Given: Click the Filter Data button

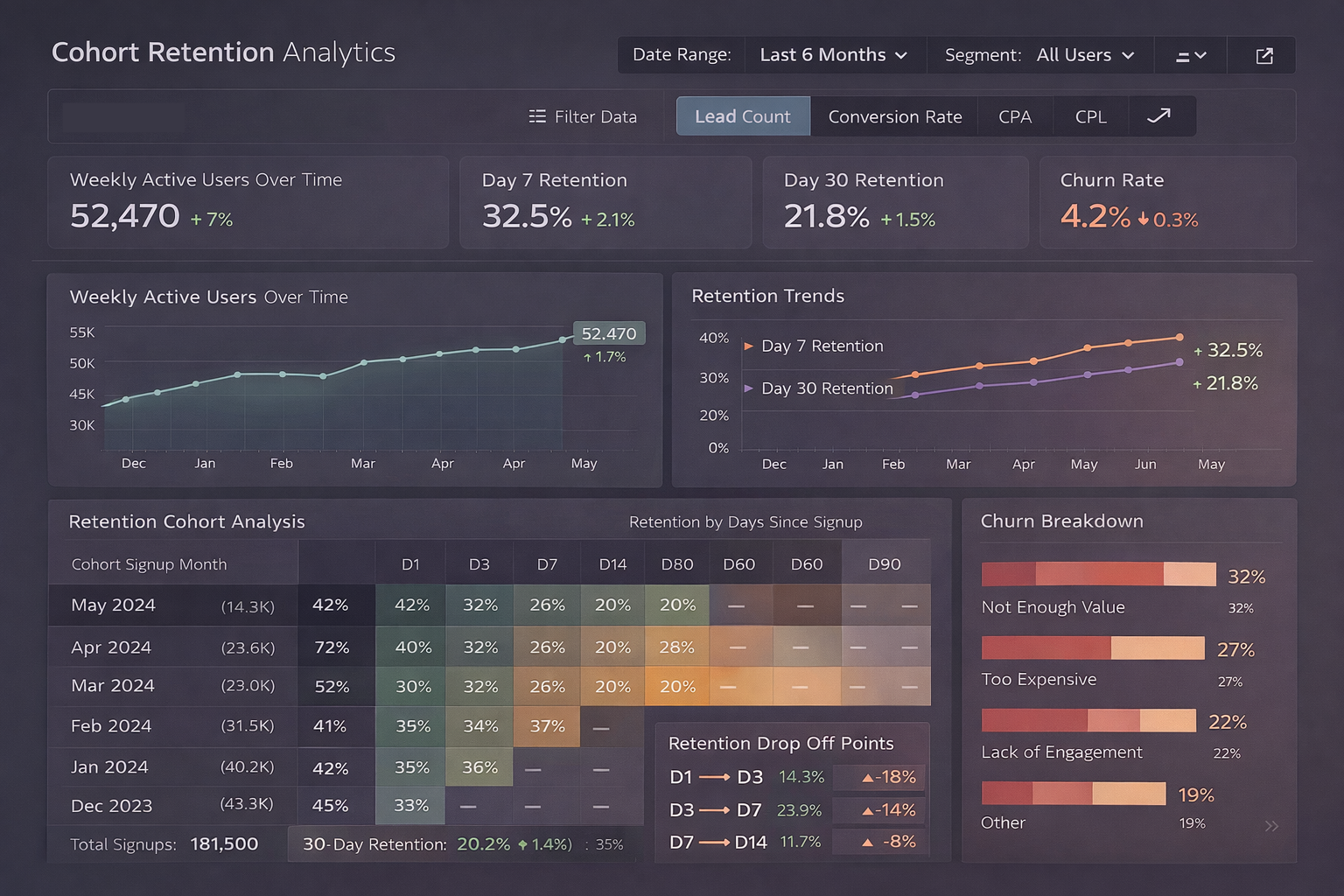Looking at the screenshot, I should (584, 116).
